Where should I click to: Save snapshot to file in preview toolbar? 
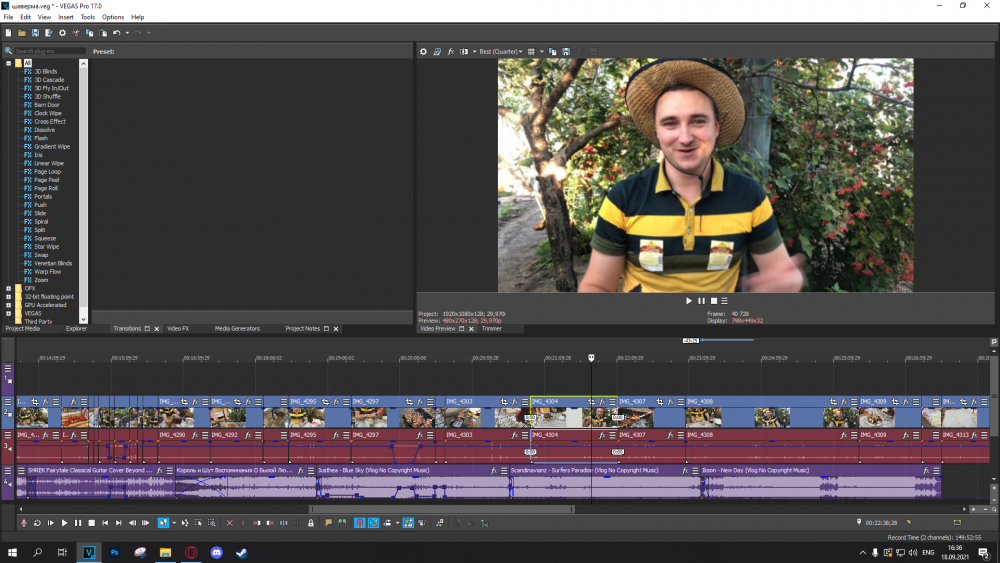566,51
